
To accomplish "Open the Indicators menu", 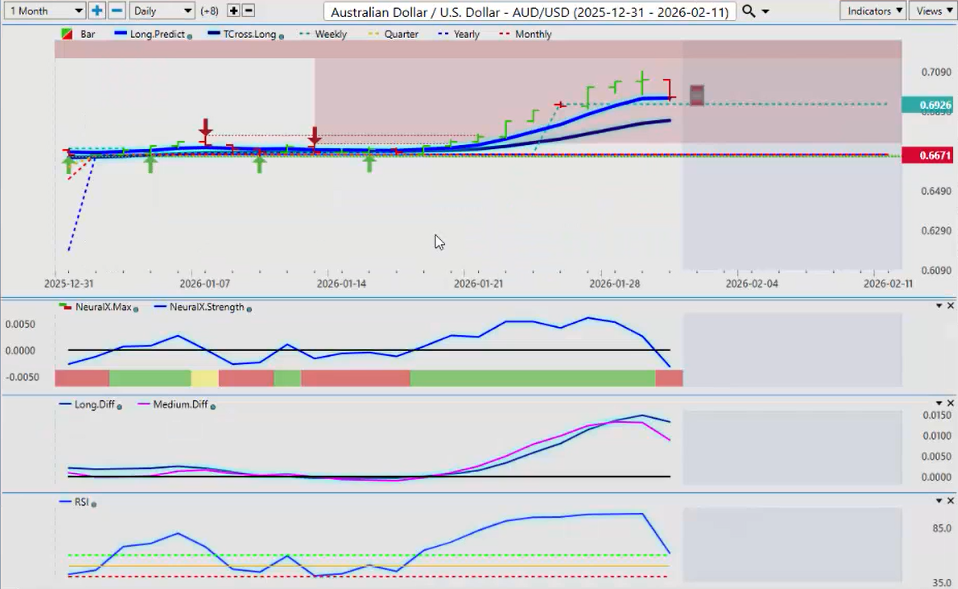I will pos(873,11).
